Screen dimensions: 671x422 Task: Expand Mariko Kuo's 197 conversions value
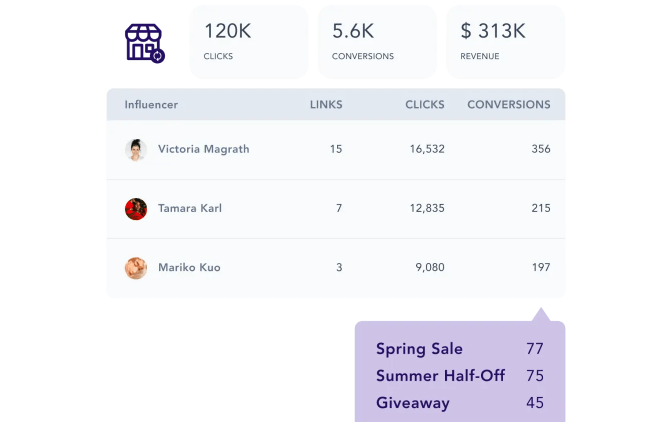(x=540, y=267)
